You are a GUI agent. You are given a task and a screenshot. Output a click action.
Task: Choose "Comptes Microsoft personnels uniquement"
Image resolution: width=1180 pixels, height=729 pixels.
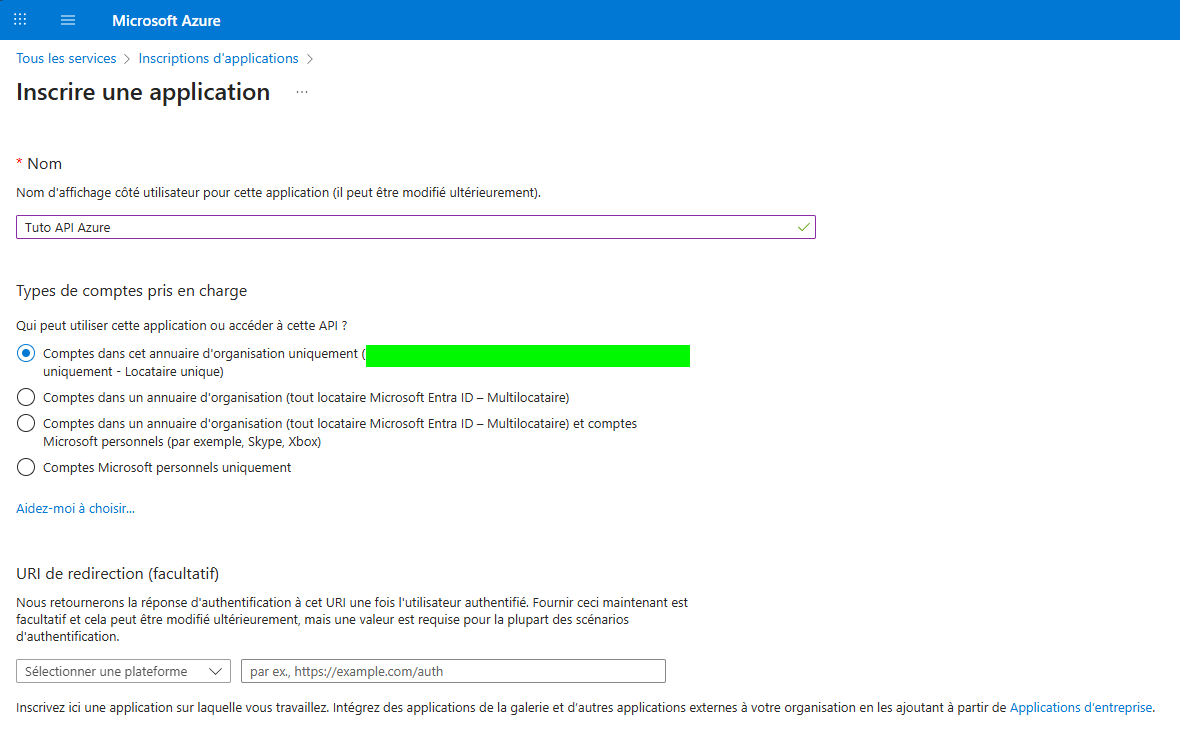[x=25, y=466]
